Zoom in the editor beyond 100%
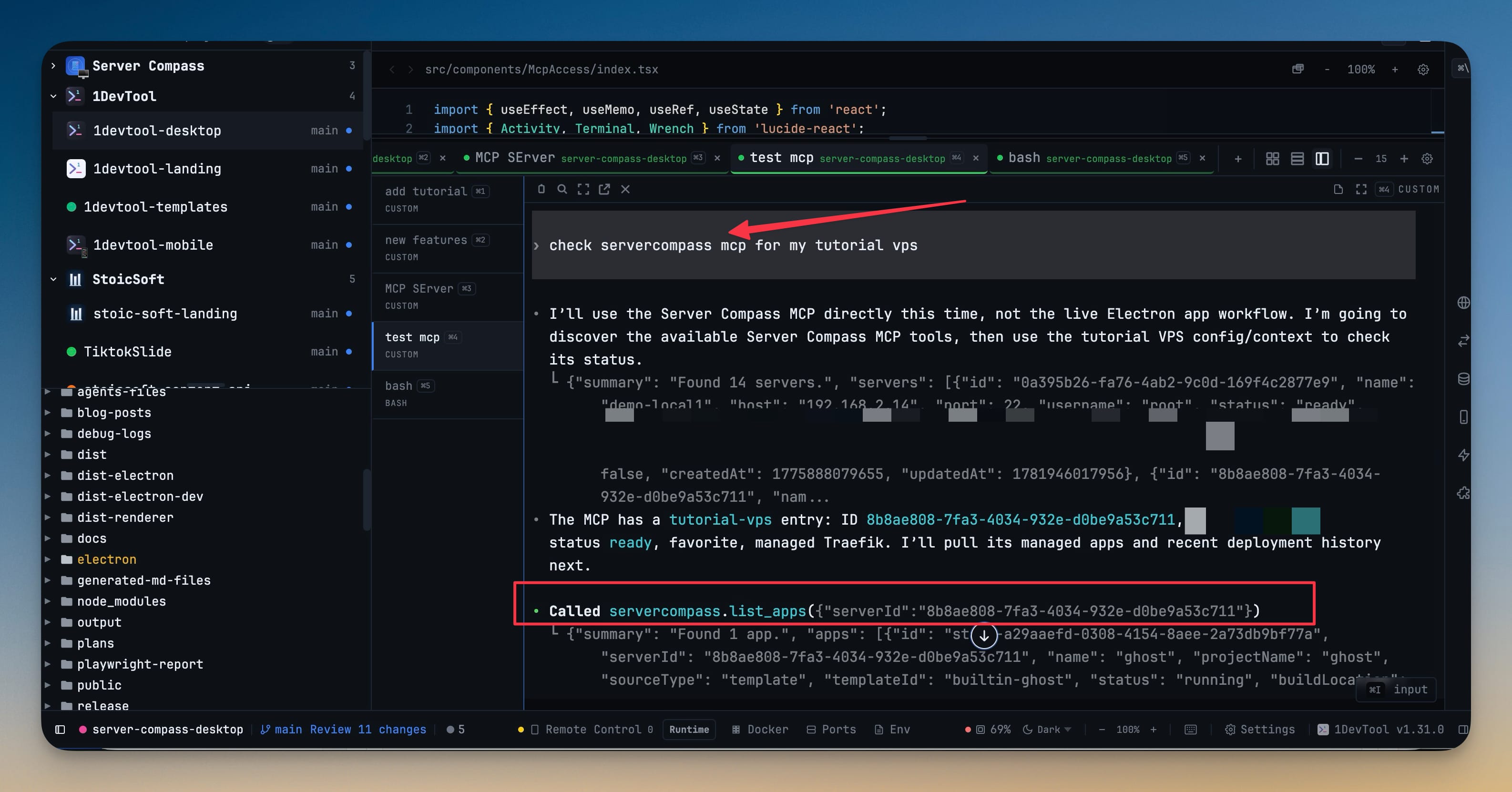The width and height of the screenshot is (1512, 792). (1395, 69)
